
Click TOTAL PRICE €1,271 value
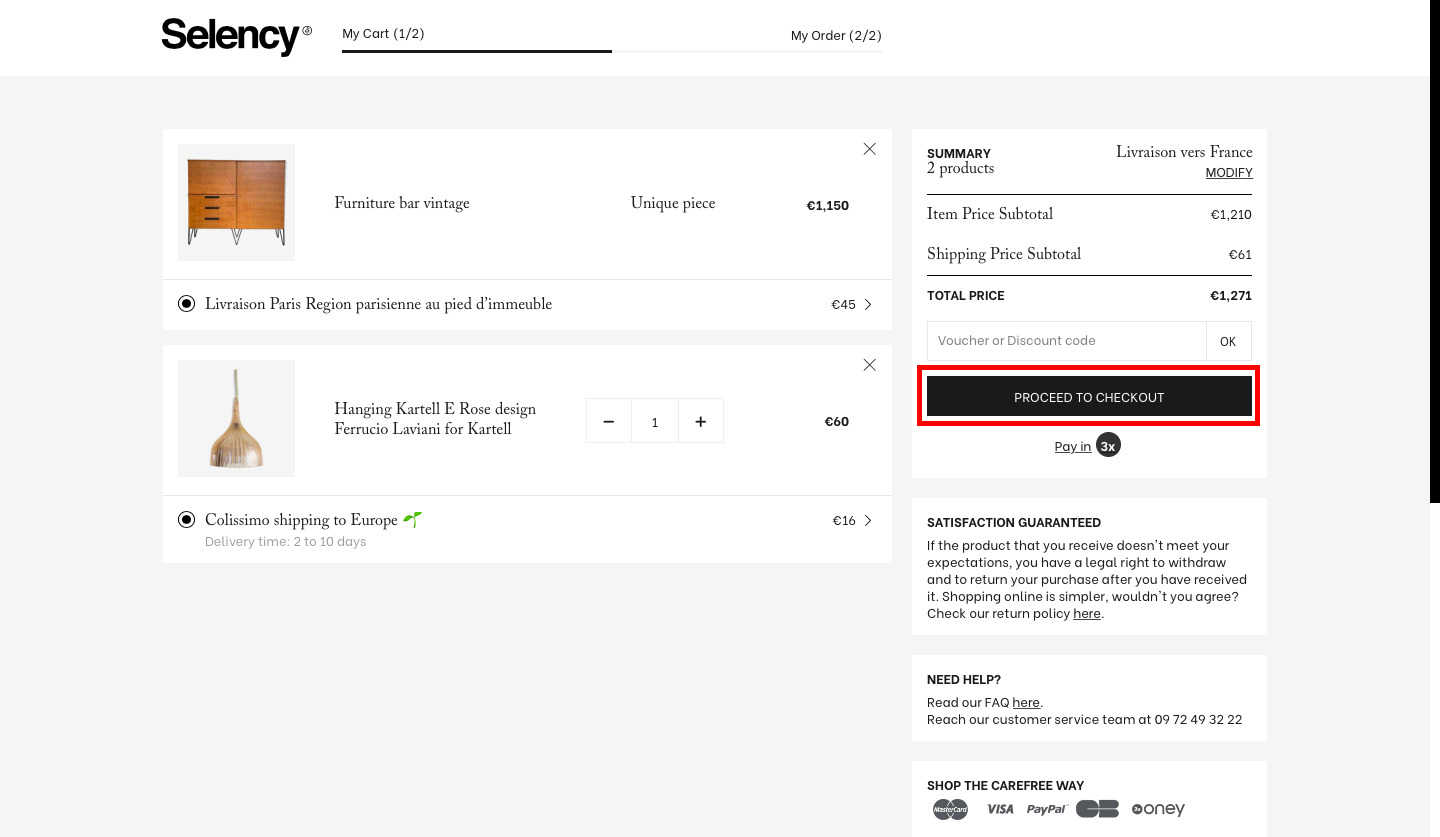pos(1231,296)
